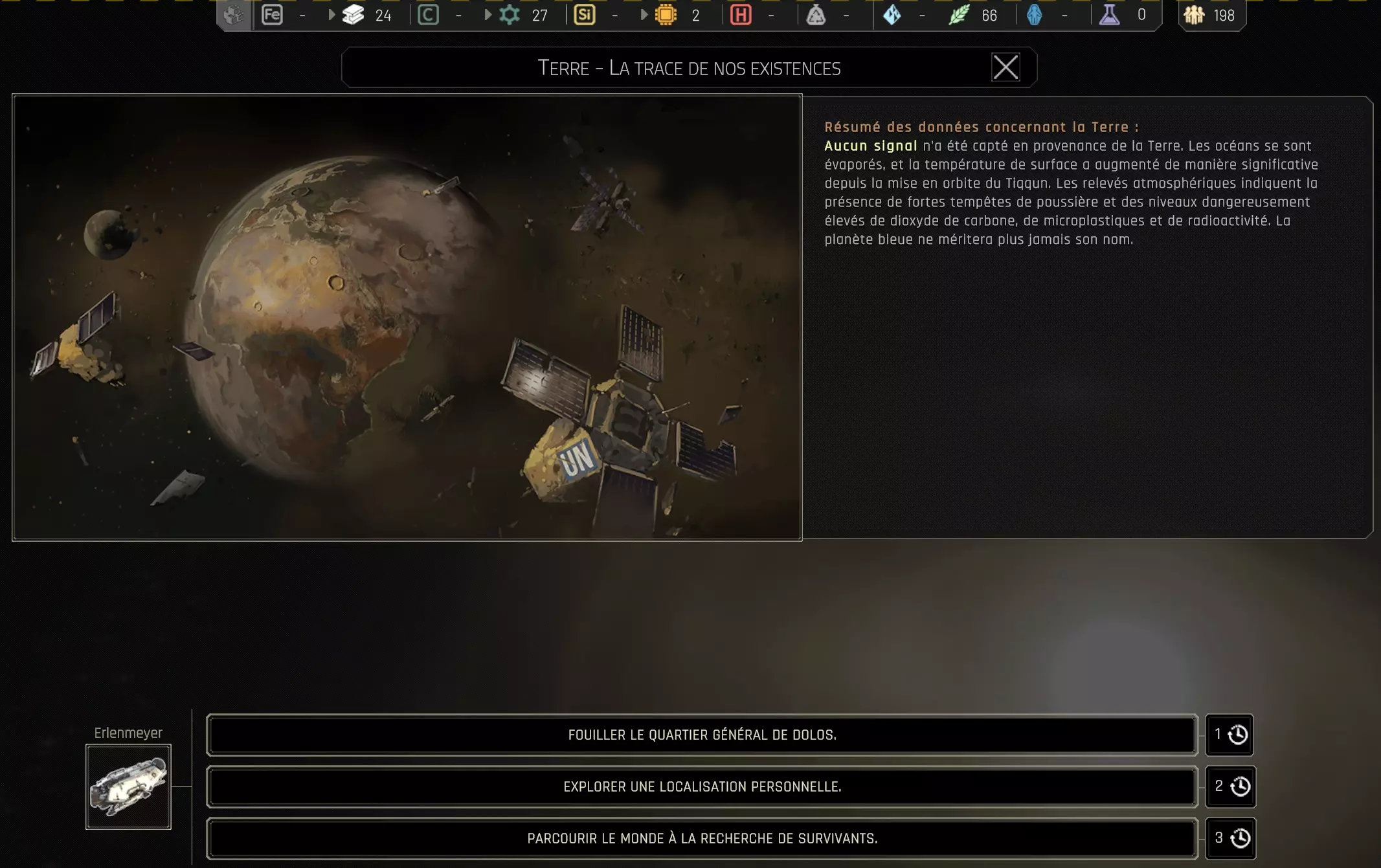Click the Fe iron resource icon
1381x868 pixels.
point(272,14)
